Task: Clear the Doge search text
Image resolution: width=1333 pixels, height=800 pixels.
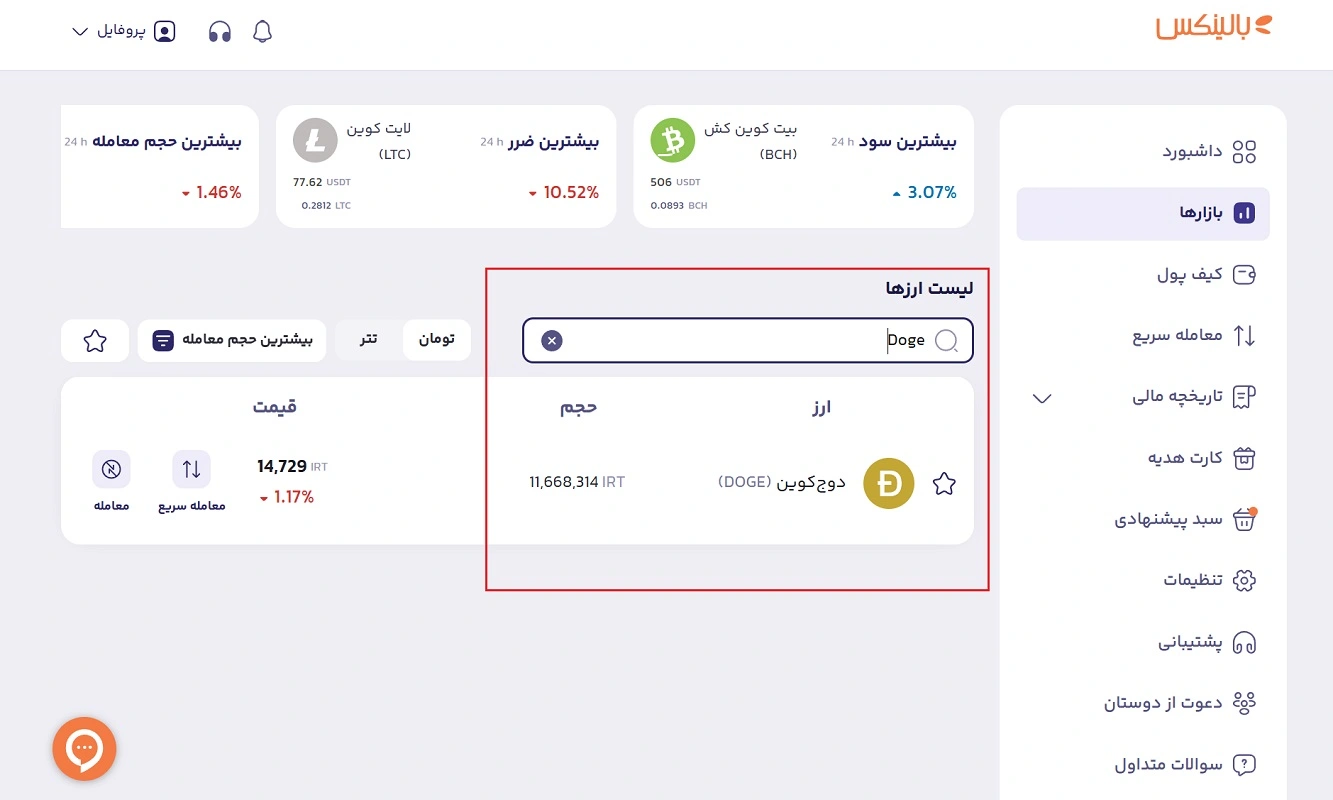Action: point(552,341)
